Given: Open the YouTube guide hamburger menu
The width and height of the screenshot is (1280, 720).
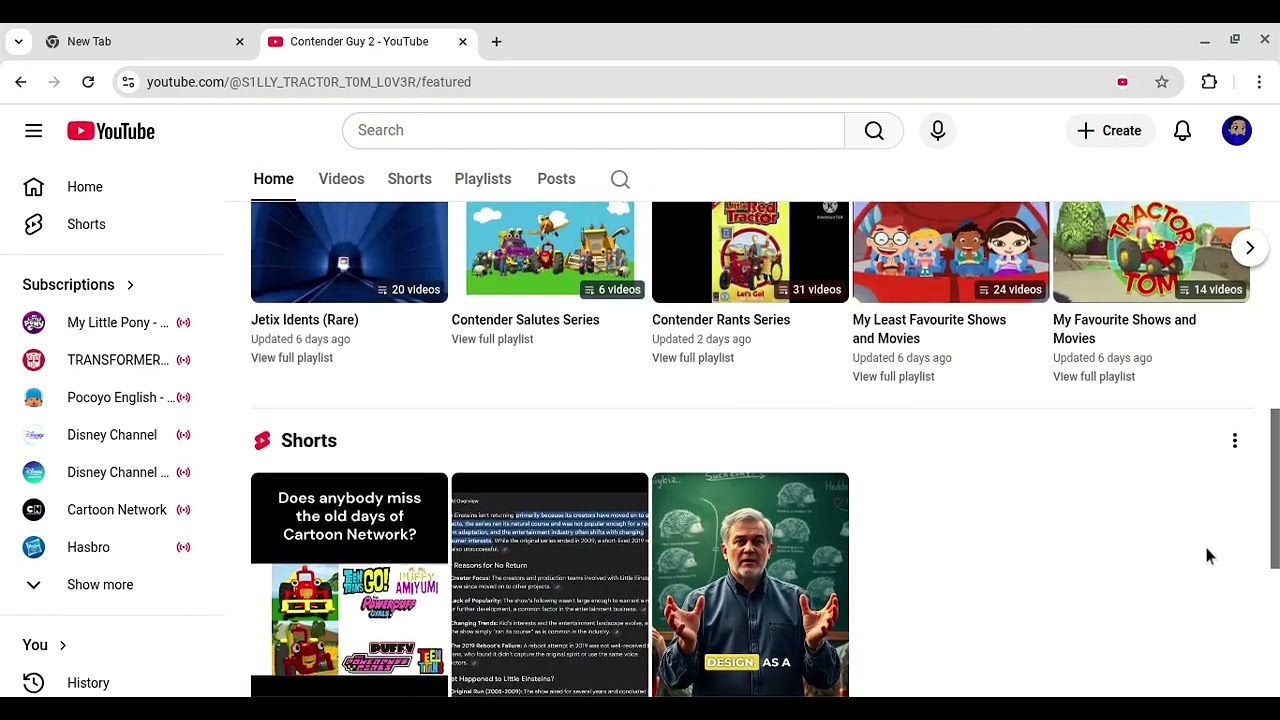Looking at the screenshot, I should 34,131.
